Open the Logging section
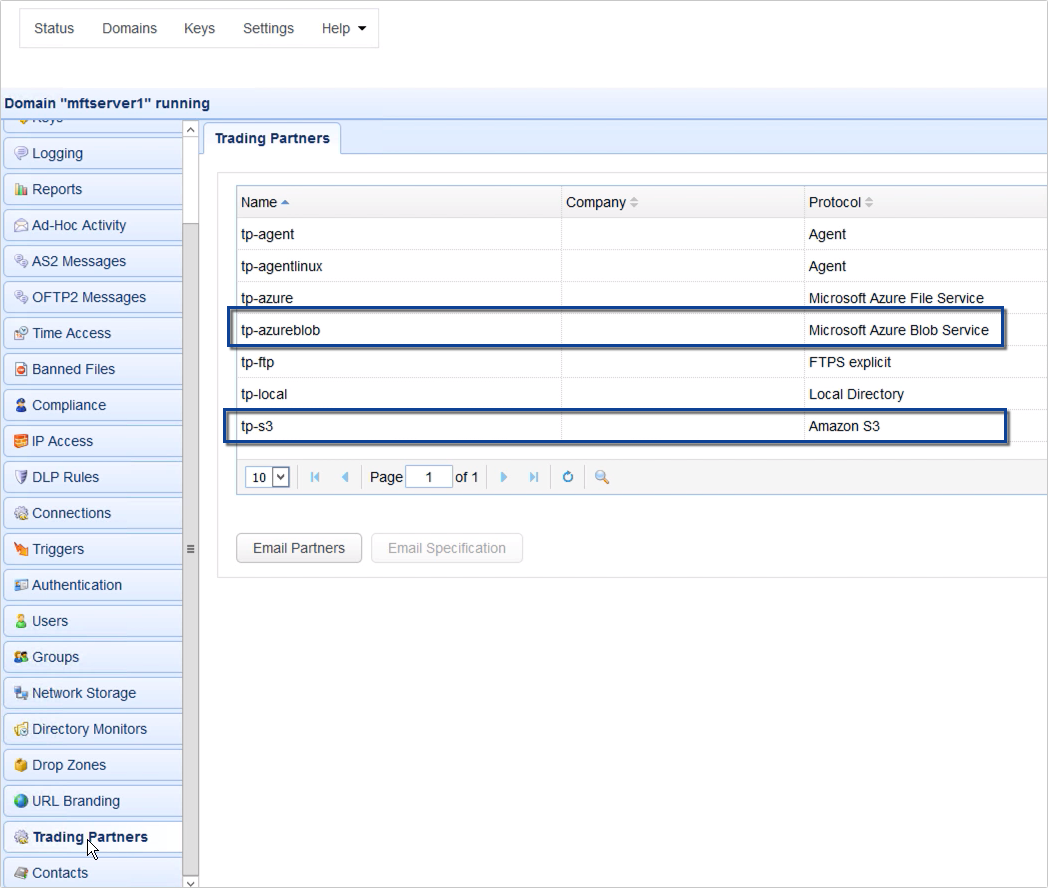This screenshot has height=888, width=1048. click(55, 153)
